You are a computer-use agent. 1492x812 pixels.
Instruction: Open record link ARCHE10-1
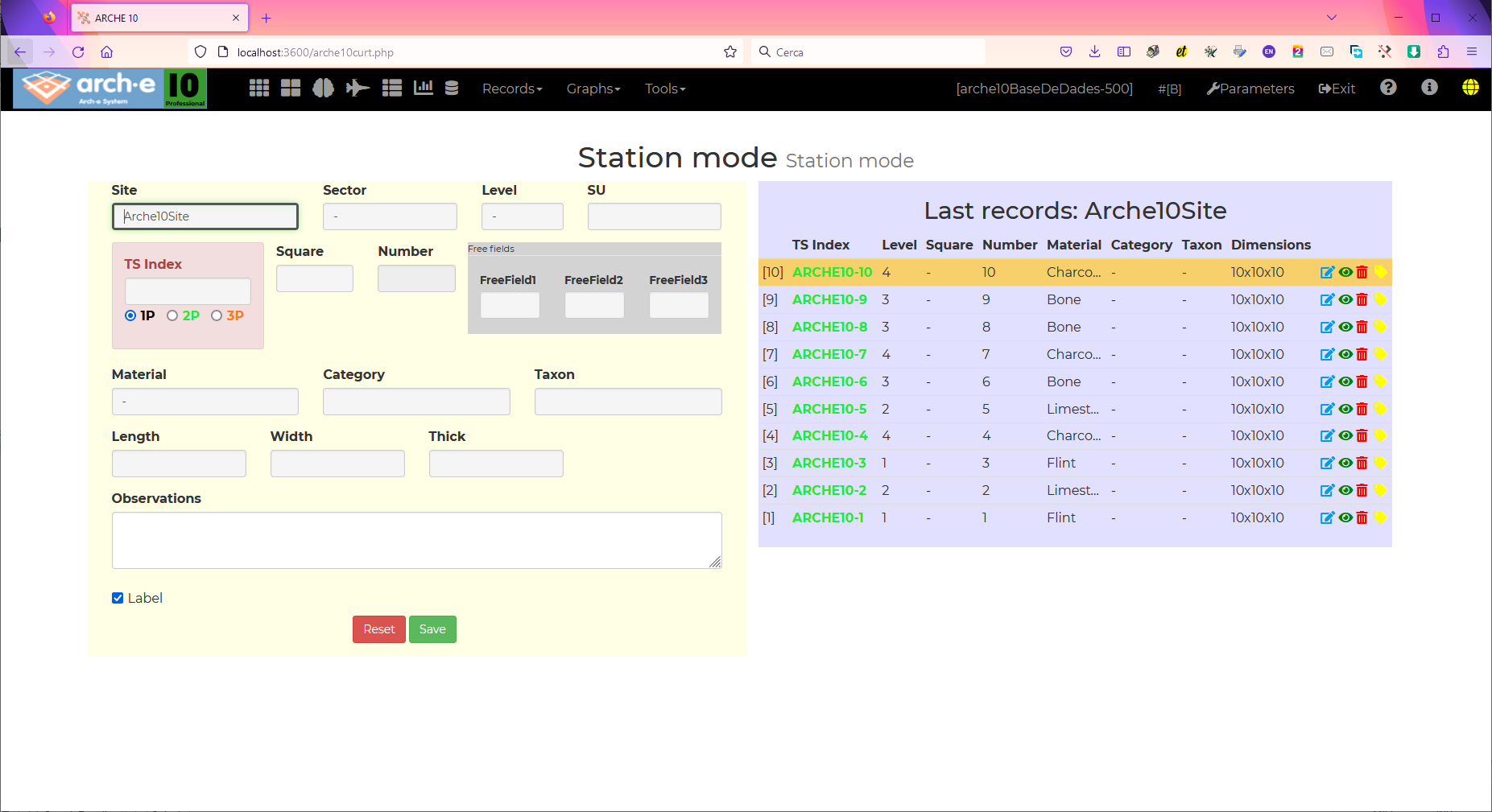coord(828,517)
